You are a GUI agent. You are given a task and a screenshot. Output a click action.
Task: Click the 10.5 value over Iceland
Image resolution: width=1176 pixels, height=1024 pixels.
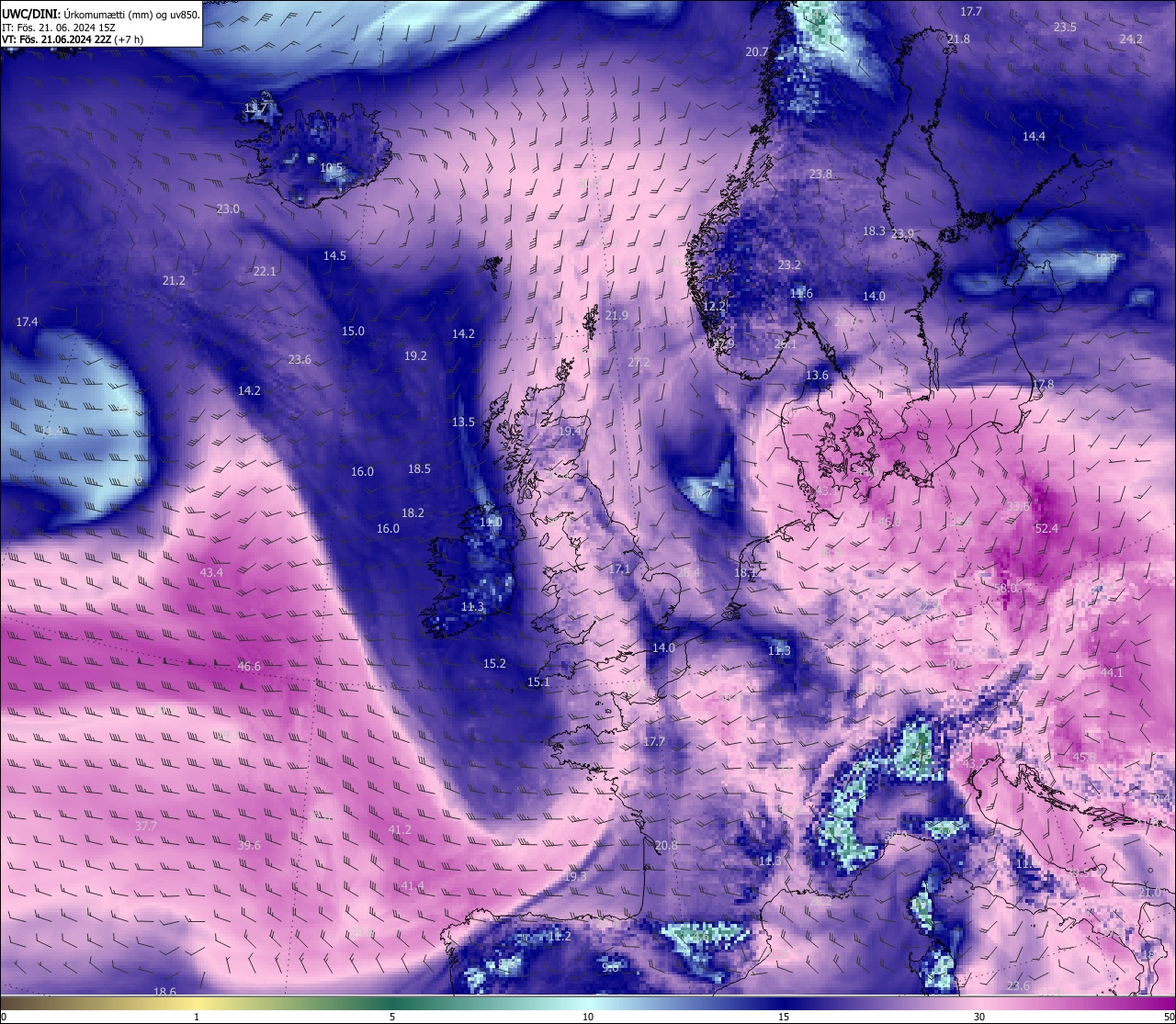331,168
